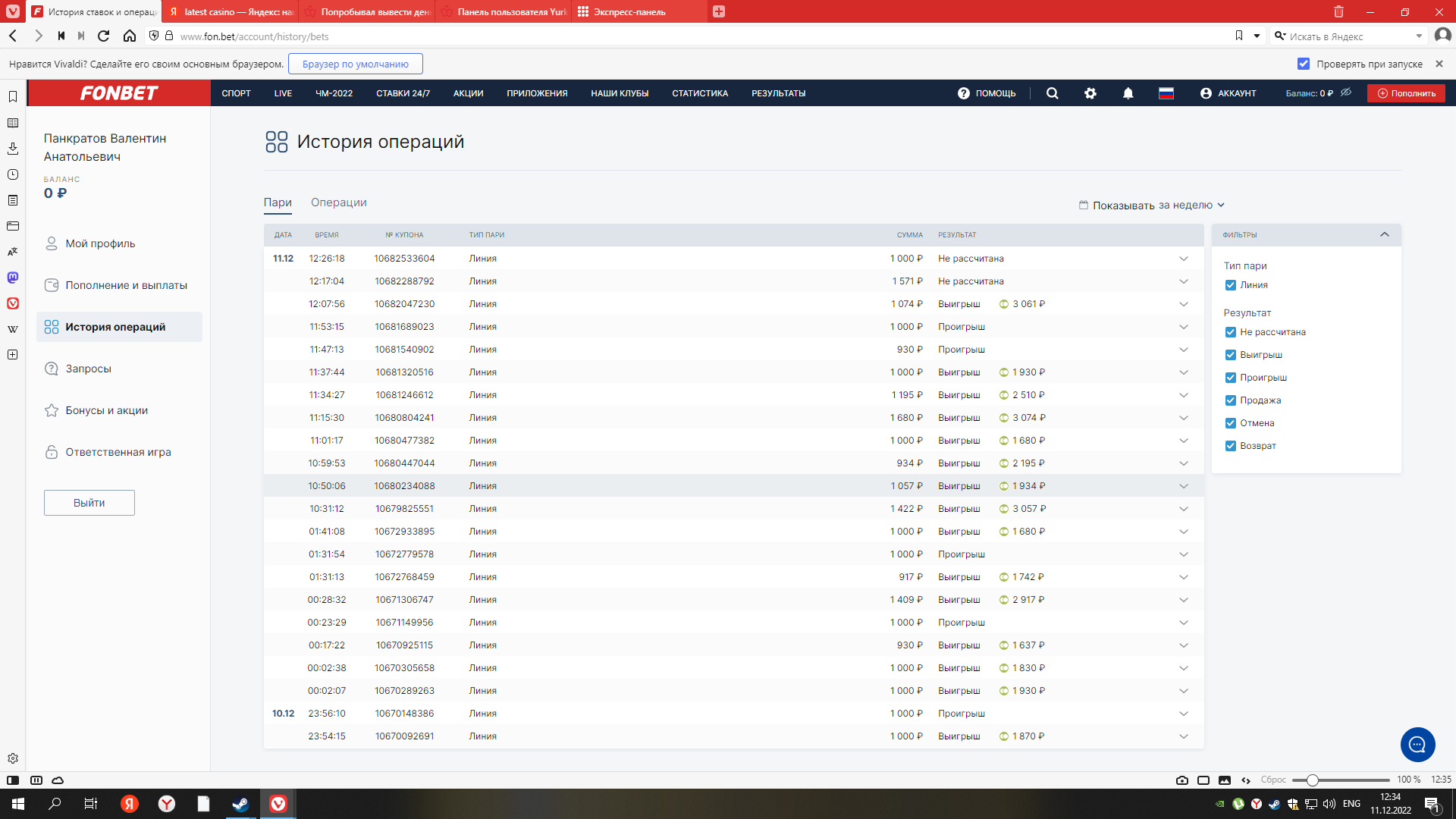
Task: Open the СТАТИСТИКА menu item
Action: click(x=699, y=93)
